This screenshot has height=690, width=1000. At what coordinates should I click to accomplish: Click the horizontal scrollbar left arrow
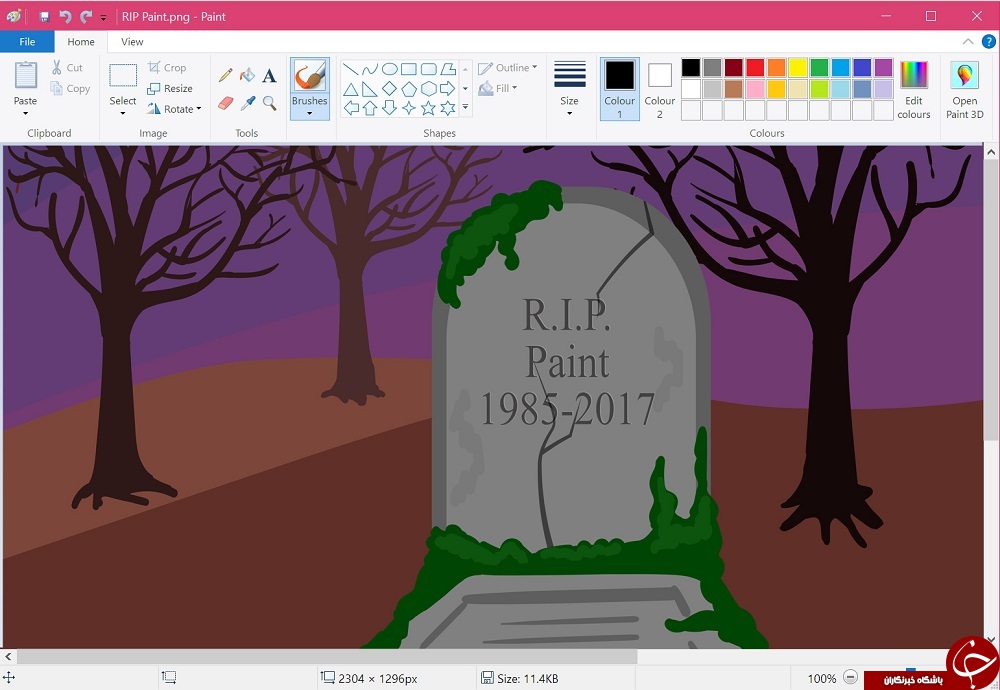pos(8,656)
